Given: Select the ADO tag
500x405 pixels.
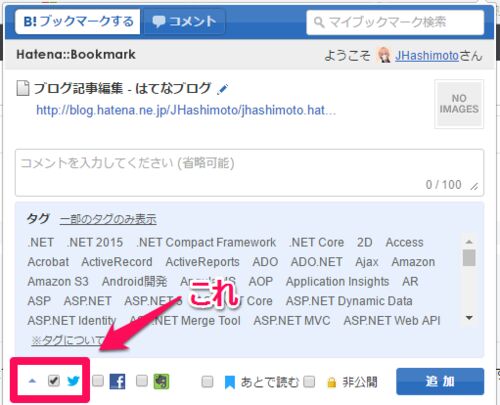Looking at the screenshot, I should (x=265, y=262).
